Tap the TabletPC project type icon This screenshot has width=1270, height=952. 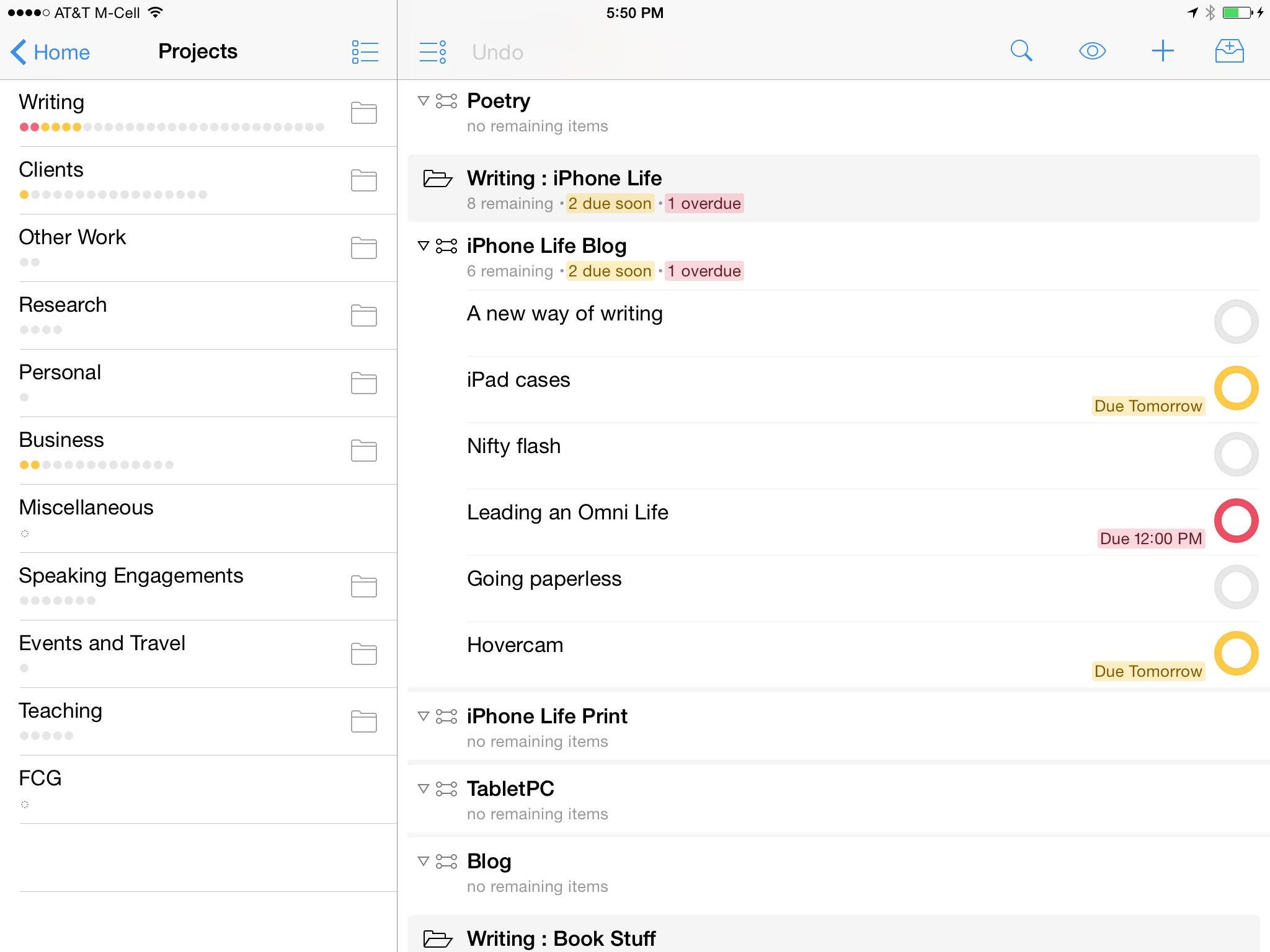coord(446,789)
